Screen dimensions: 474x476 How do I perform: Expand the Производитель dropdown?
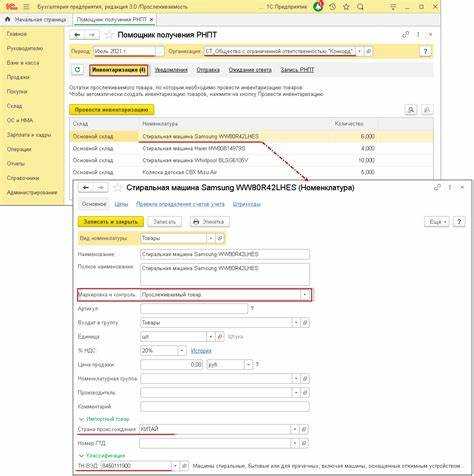pos(296,393)
